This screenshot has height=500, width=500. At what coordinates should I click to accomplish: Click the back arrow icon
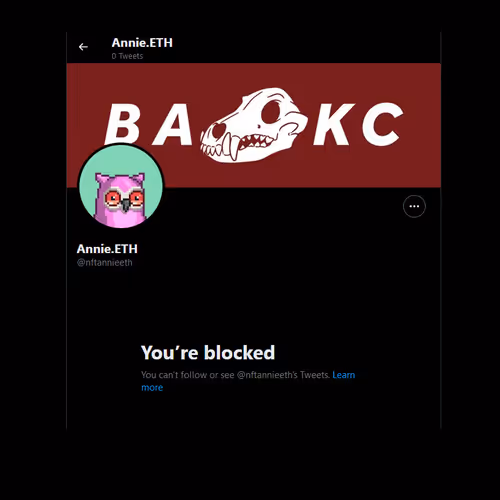[x=83, y=47]
